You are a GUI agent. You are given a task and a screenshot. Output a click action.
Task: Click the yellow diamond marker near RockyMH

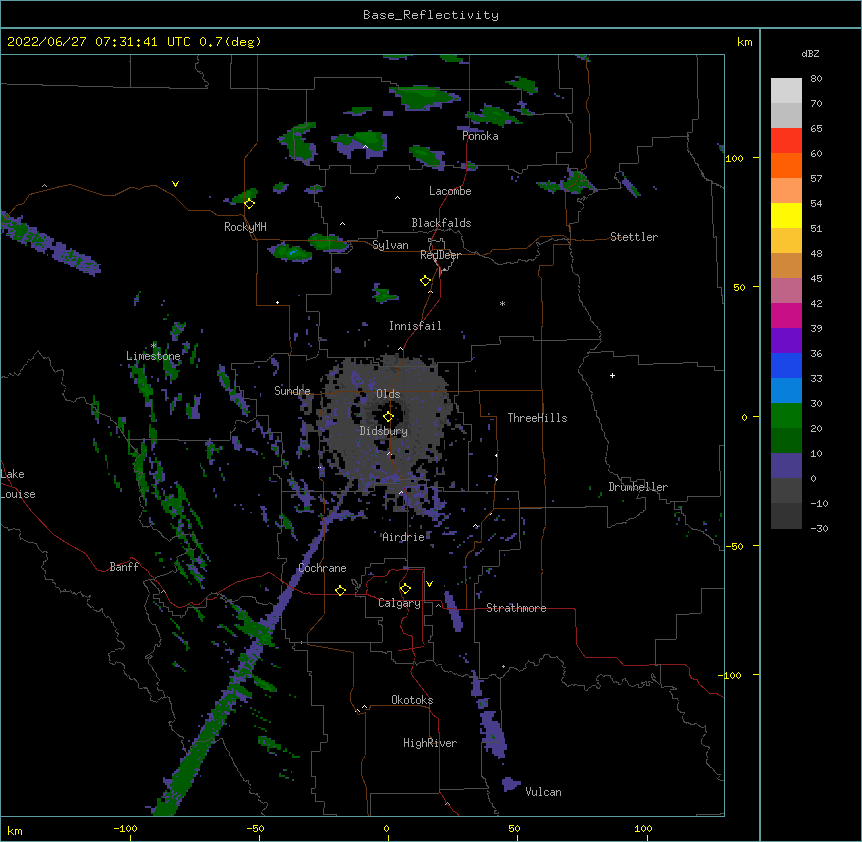click(250, 204)
